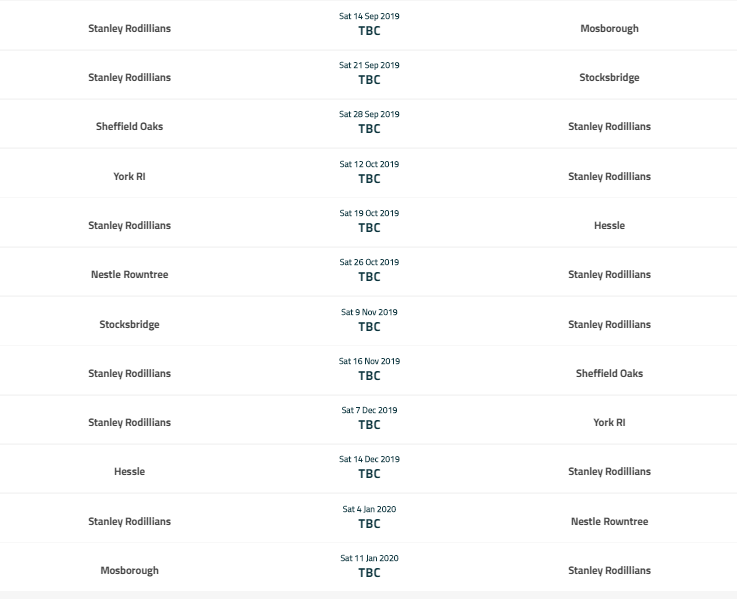Open the Sat 21 Sep 2019 TBC match

point(369,73)
